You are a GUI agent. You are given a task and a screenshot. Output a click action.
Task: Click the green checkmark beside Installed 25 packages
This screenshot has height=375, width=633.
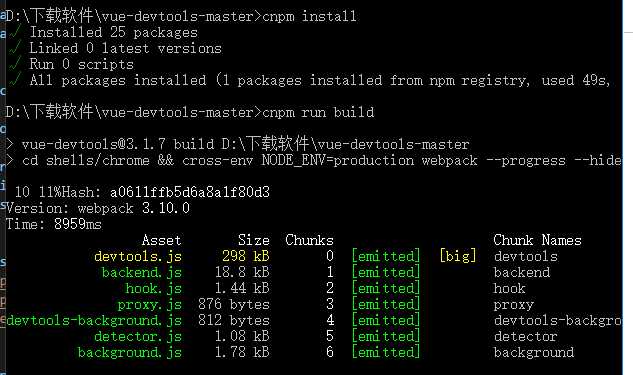click(x=15, y=31)
